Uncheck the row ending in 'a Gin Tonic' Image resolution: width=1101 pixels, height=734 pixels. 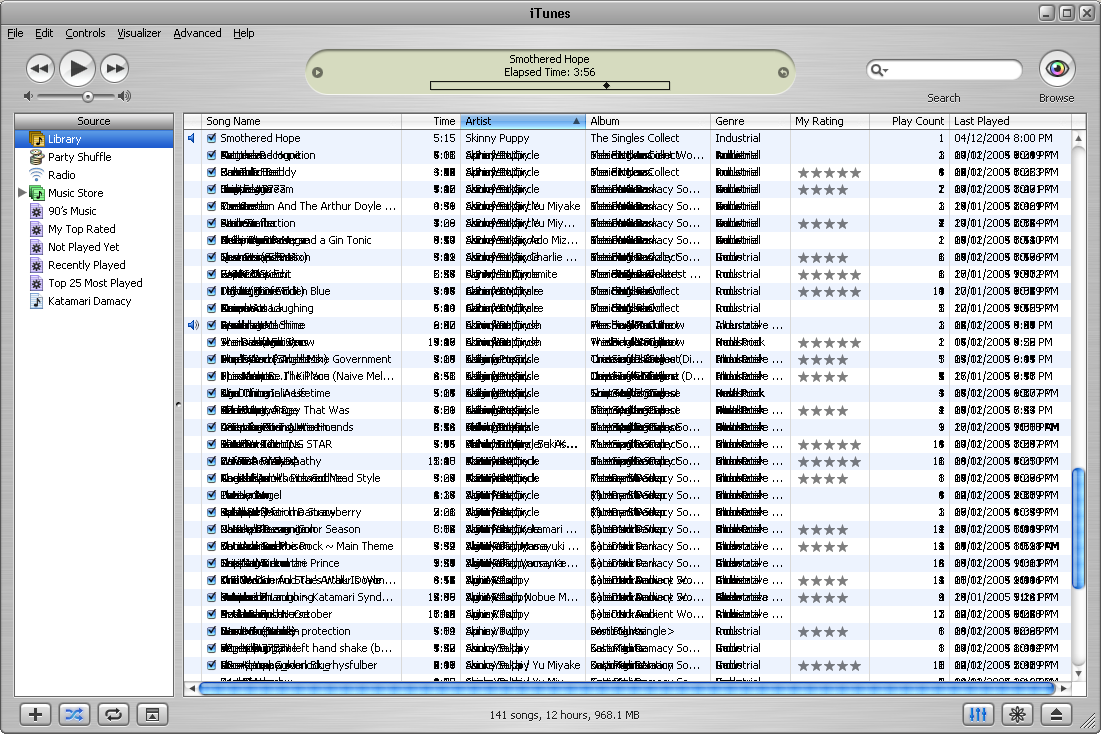click(211, 240)
